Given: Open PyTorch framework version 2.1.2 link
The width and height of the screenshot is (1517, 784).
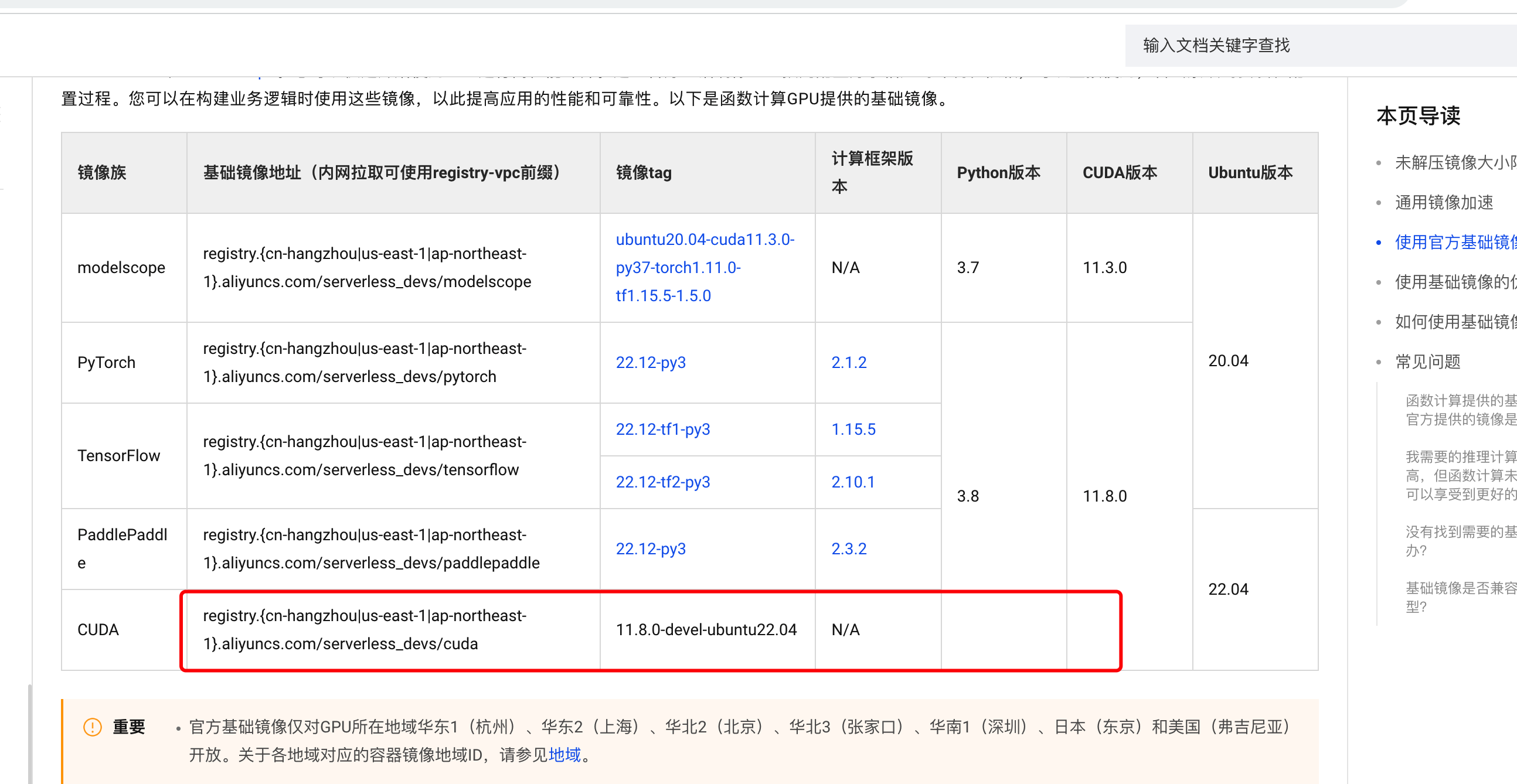Looking at the screenshot, I should click(x=849, y=363).
